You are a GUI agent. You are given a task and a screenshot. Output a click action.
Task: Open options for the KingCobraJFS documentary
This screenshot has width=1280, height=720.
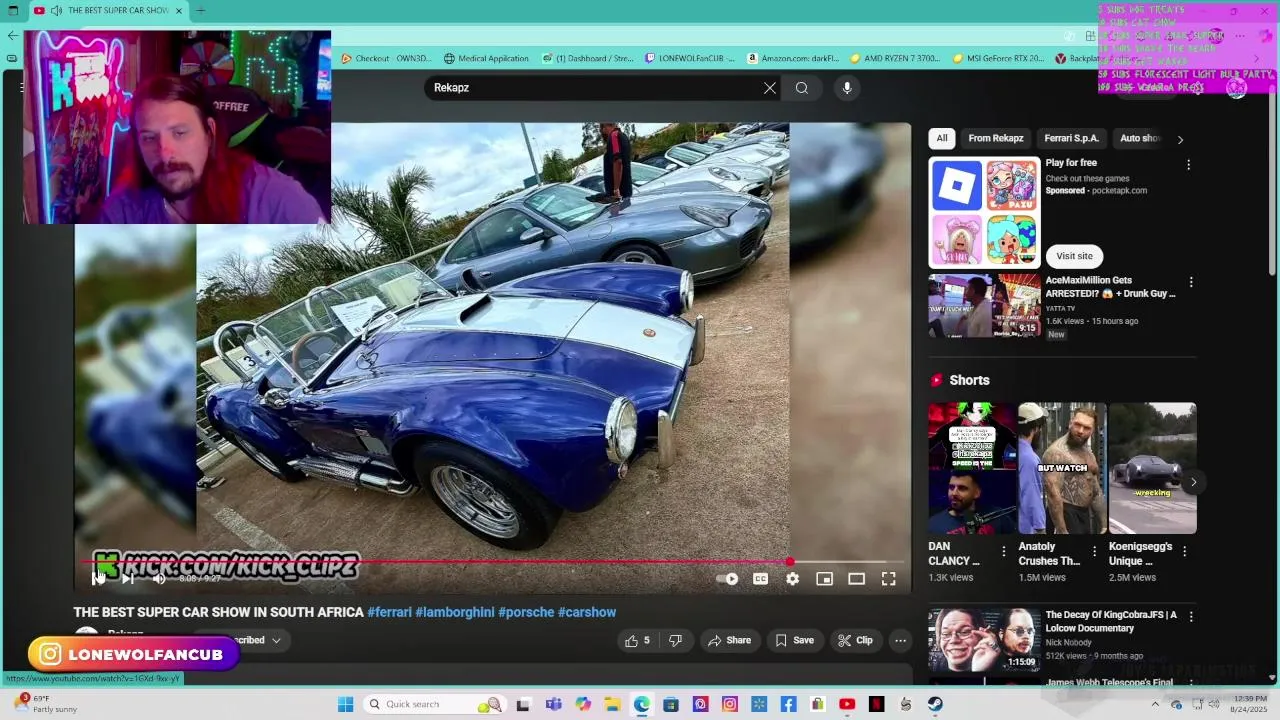coord(1190,617)
